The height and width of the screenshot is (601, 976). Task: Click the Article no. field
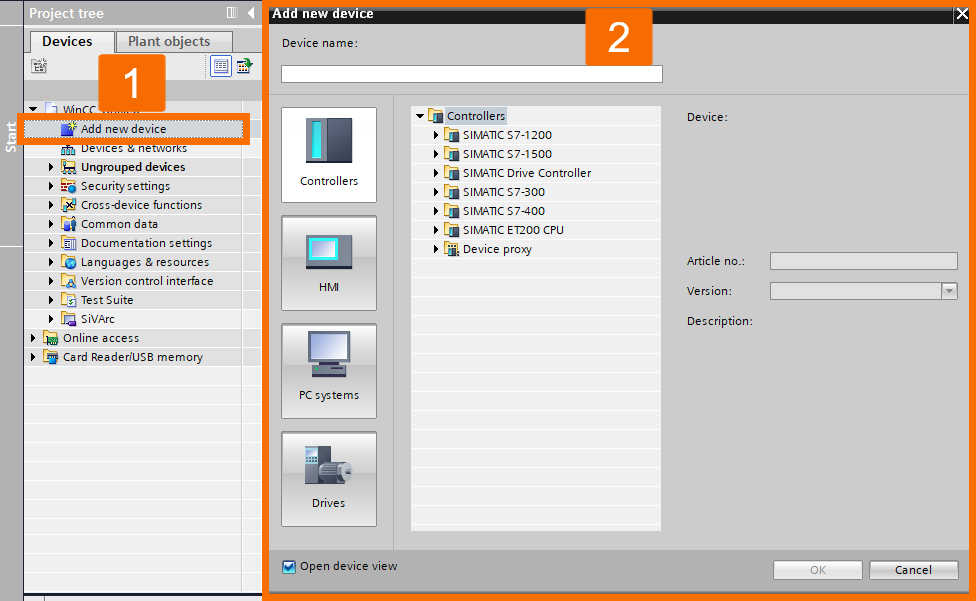[863, 261]
